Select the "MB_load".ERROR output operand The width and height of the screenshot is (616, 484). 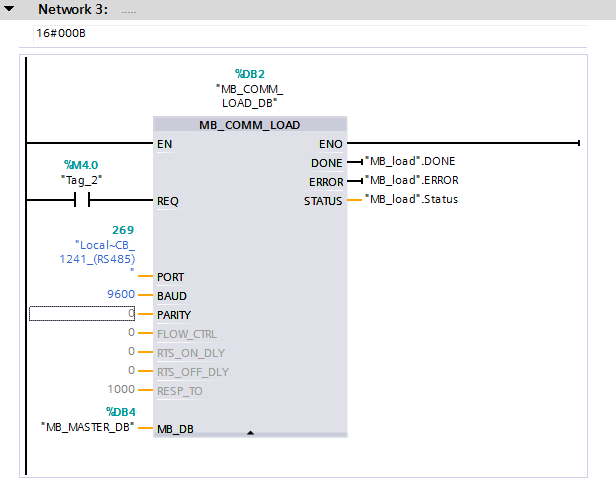412,180
